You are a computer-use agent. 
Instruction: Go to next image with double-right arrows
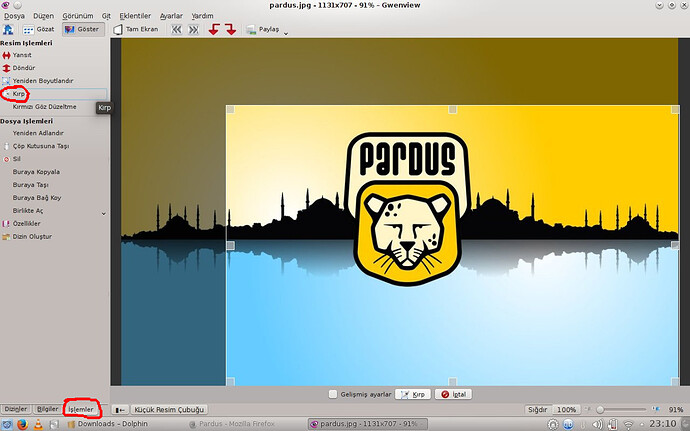click(194, 29)
